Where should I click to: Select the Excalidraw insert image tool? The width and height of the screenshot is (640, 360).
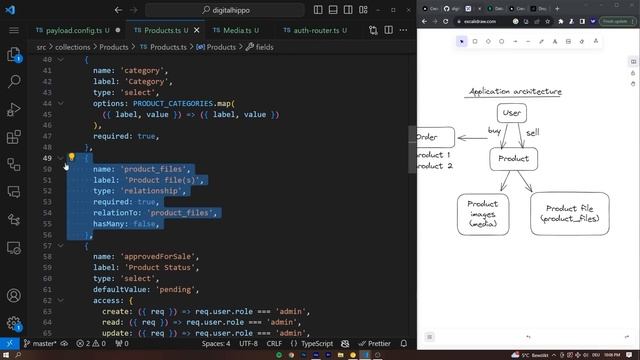pos(568,41)
